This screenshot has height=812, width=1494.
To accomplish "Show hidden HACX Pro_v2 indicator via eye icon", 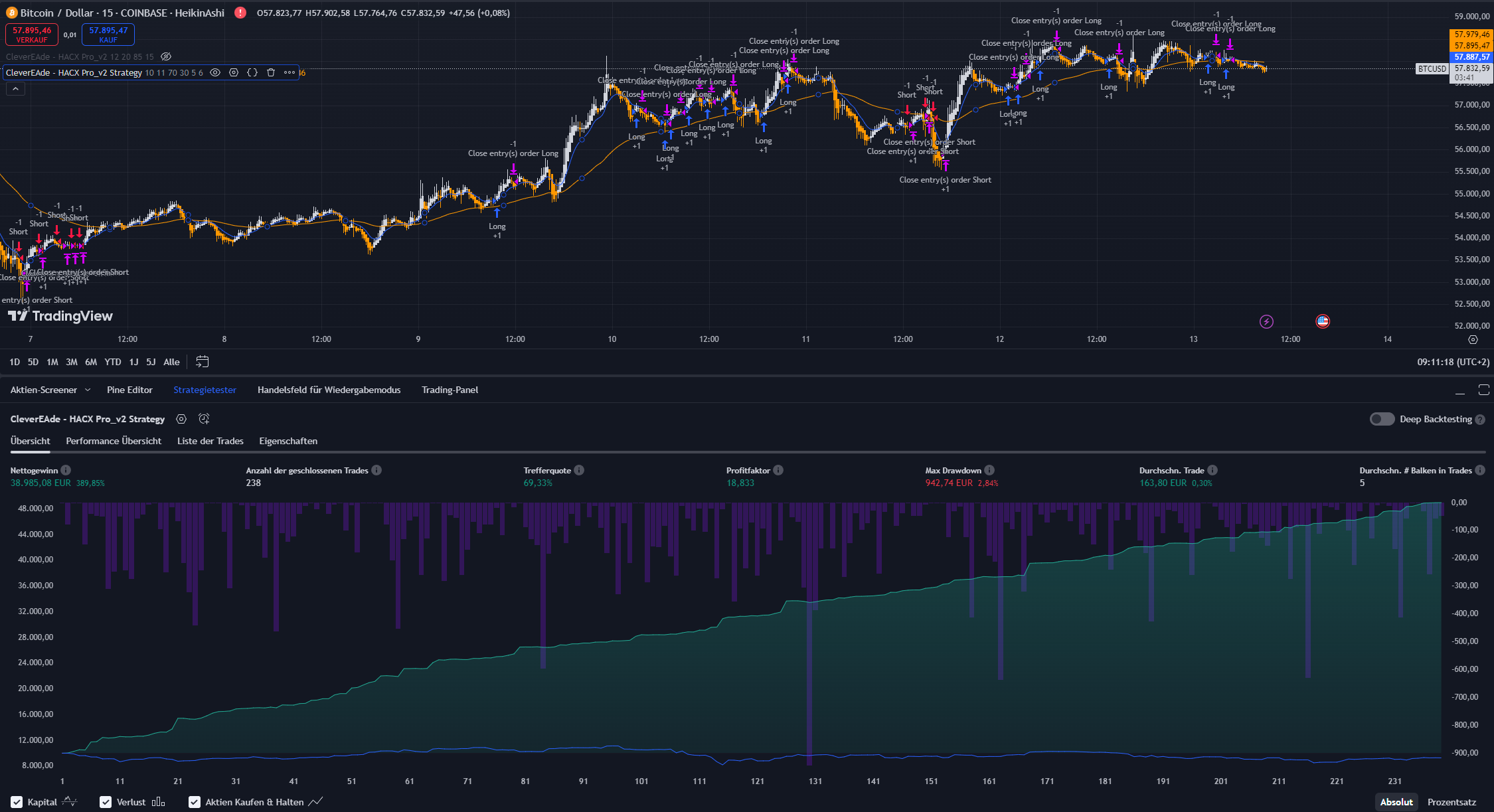I will tap(166, 56).
